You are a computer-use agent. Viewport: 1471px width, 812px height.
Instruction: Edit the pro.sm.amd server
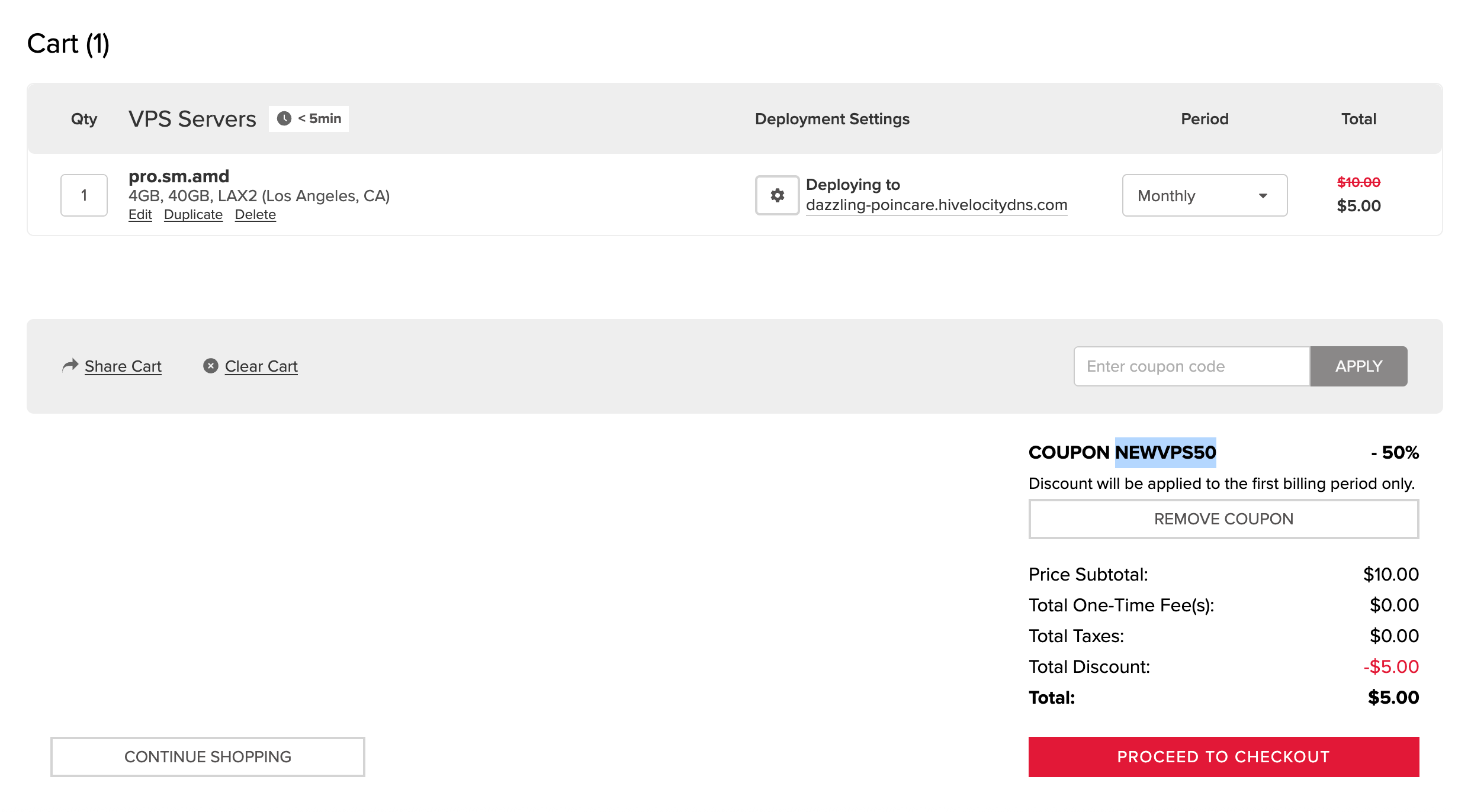pyautogui.click(x=140, y=215)
